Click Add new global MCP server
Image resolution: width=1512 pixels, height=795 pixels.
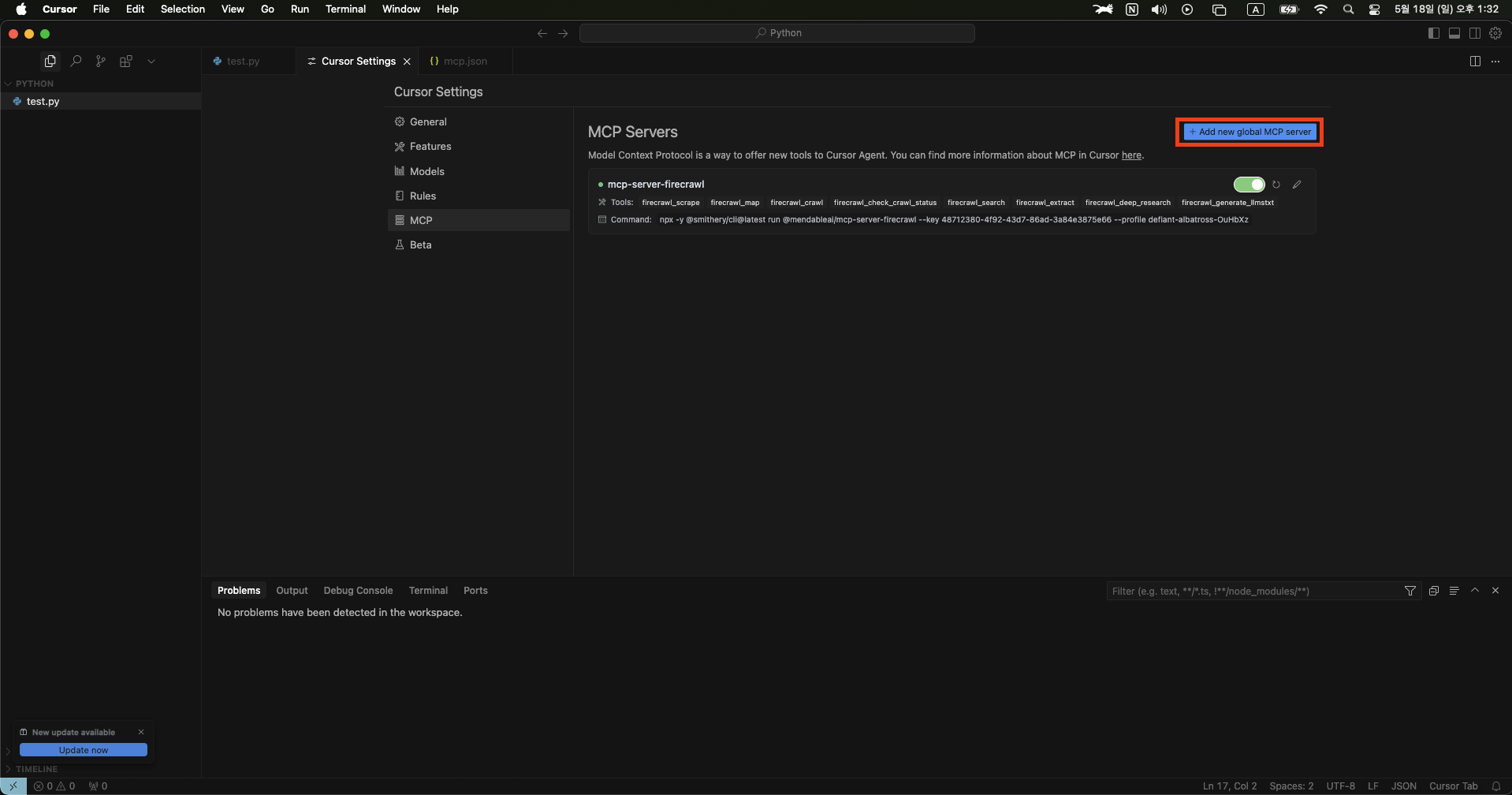(x=1249, y=132)
